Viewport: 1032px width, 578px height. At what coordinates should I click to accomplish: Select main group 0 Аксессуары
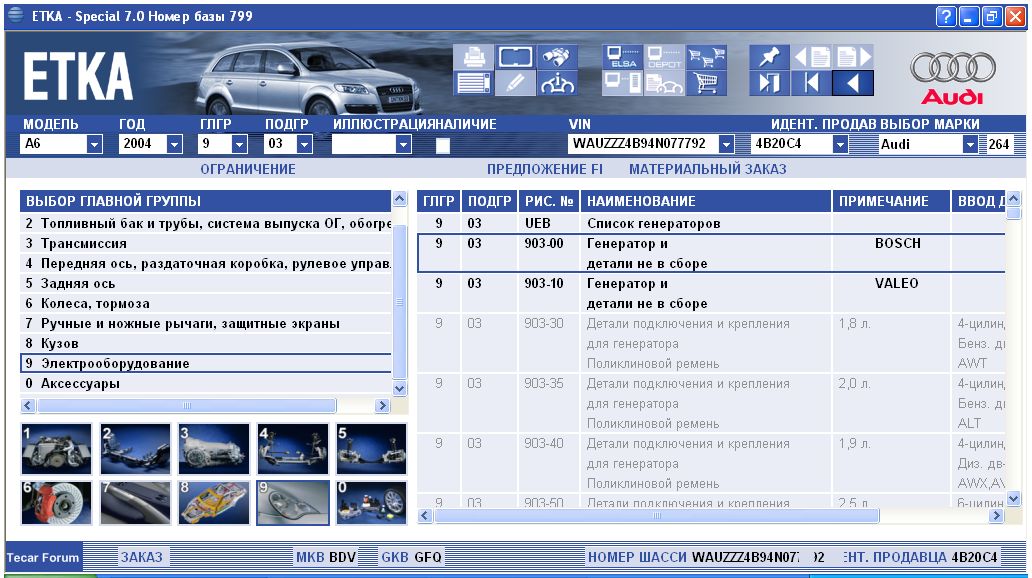(206, 384)
